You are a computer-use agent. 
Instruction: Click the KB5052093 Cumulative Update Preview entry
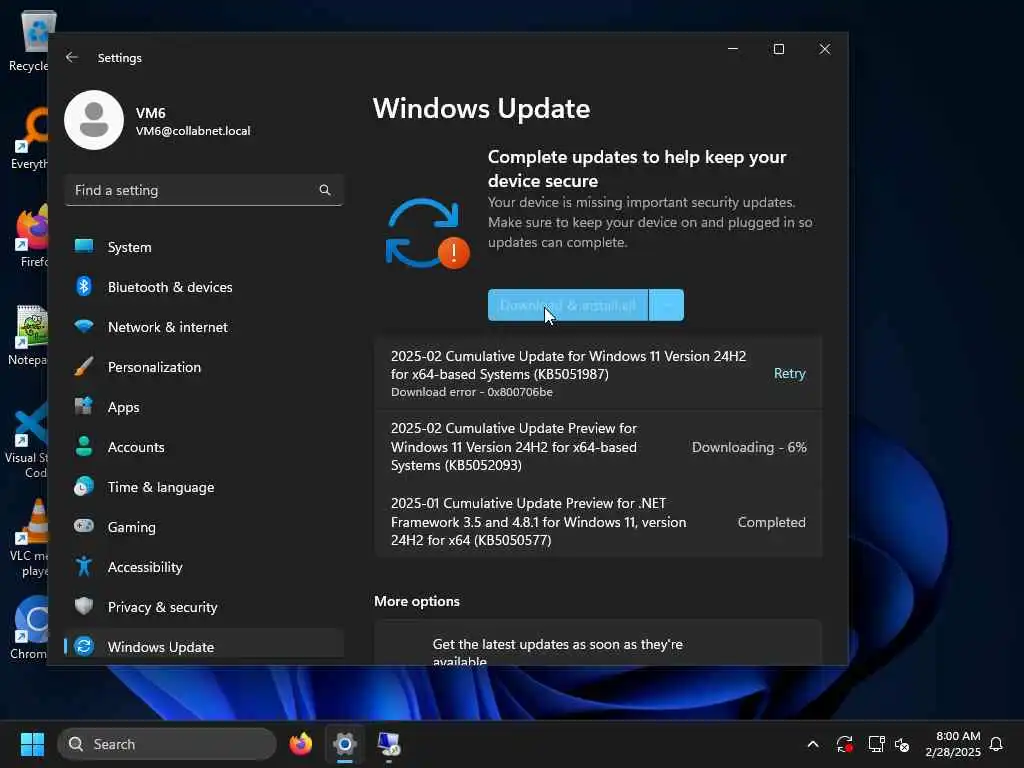[598, 447]
